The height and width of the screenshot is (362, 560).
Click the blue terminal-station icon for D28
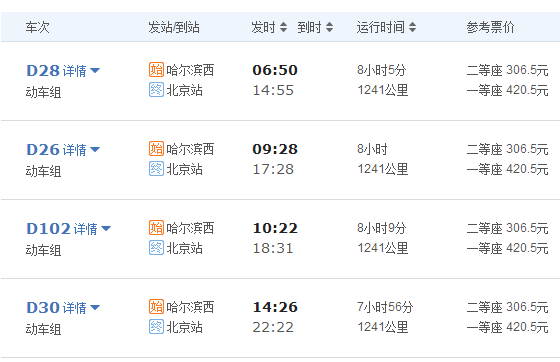[156, 90]
